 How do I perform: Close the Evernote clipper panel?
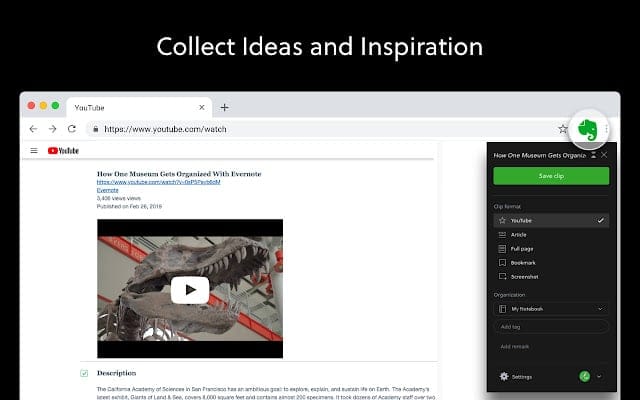click(x=604, y=155)
